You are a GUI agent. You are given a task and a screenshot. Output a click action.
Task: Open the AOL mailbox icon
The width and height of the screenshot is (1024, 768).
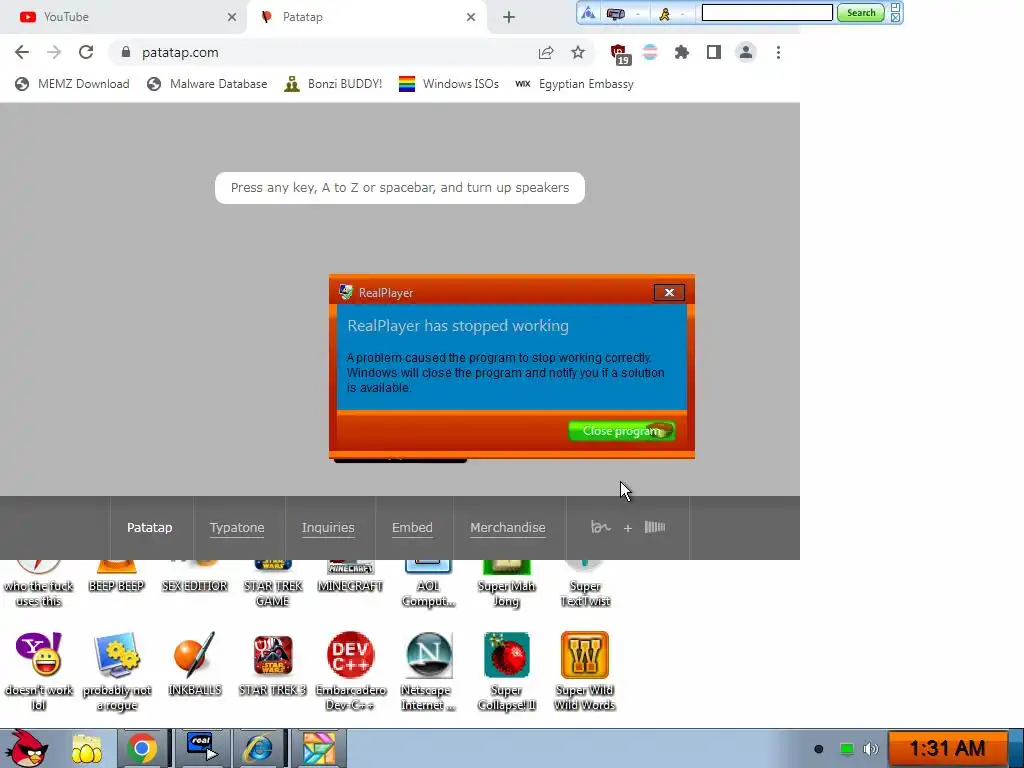click(615, 13)
